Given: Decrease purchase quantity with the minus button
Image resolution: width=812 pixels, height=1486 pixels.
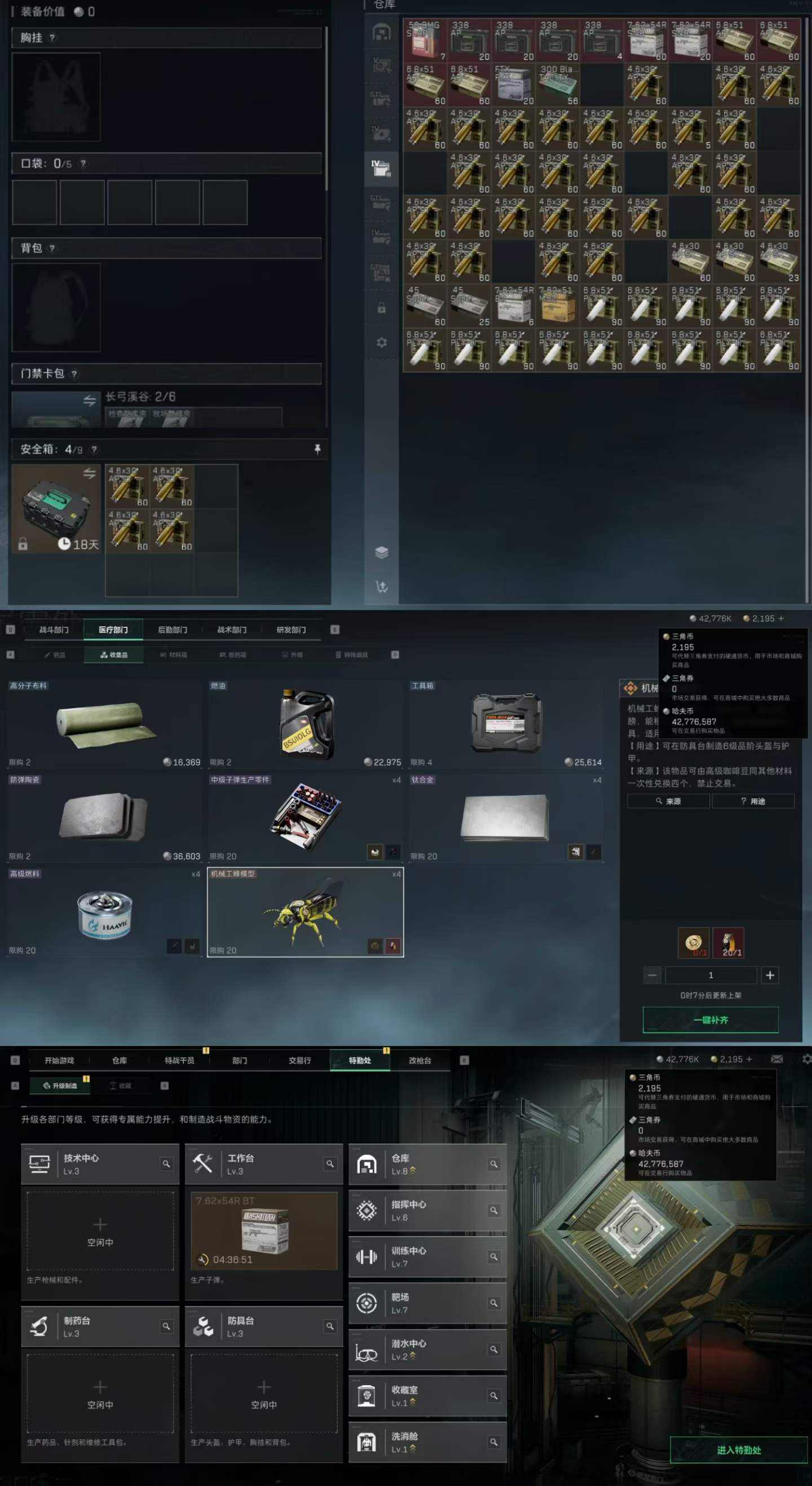Looking at the screenshot, I should pyautogui.click(x=652, y=975).
